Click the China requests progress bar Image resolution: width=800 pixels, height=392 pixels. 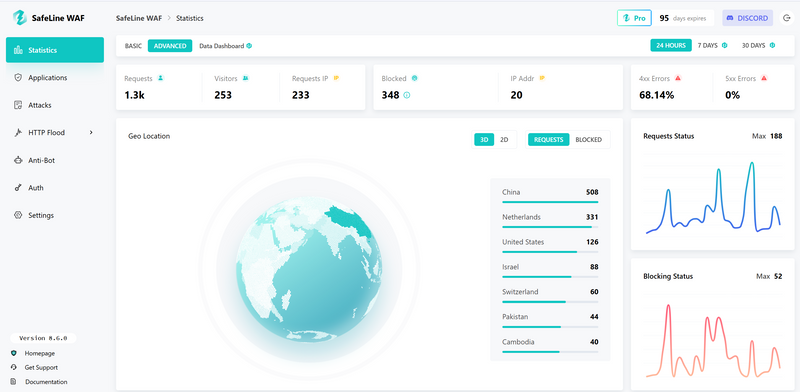coord(550,202)
